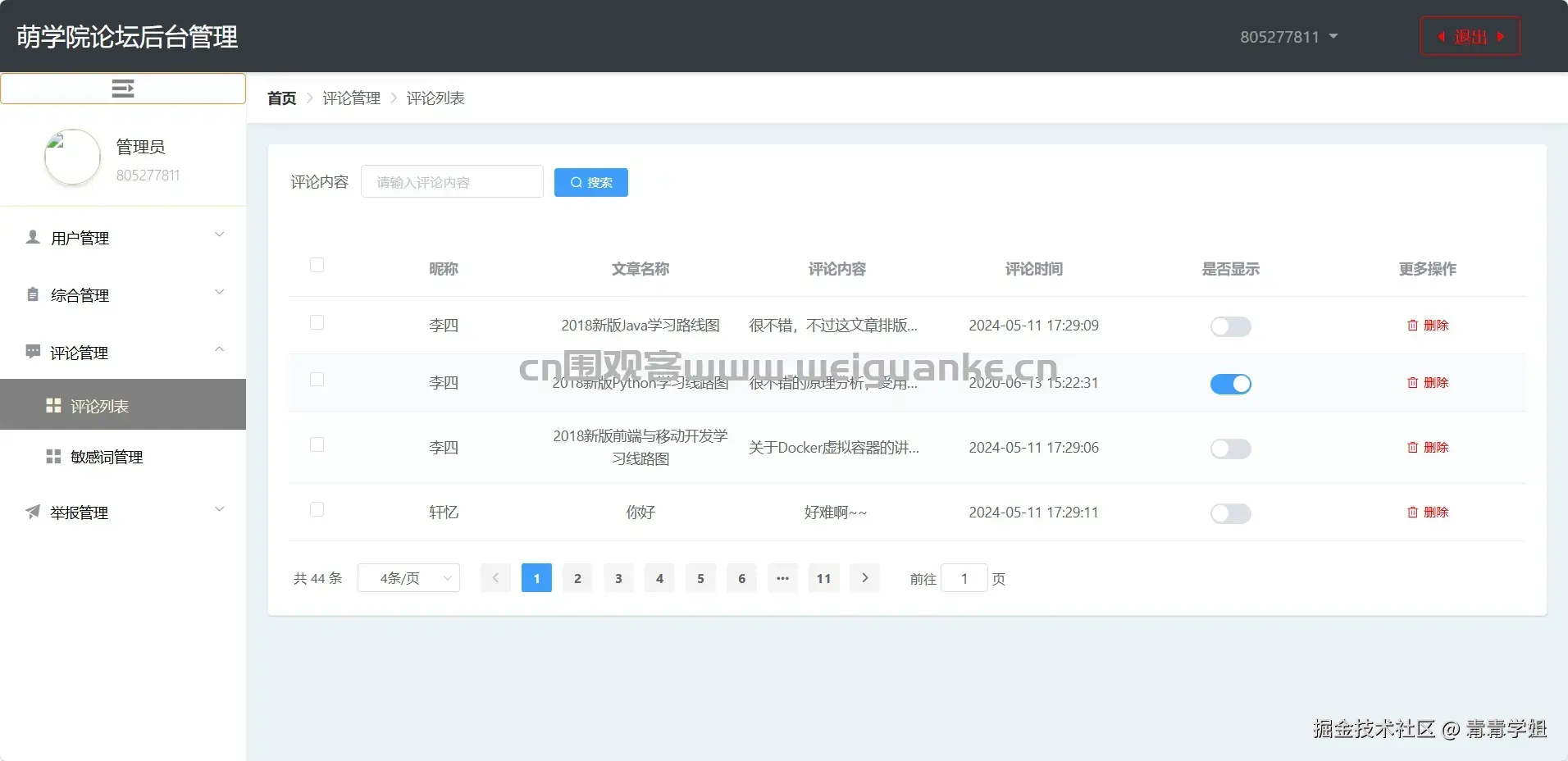The image size is (1568, 761).
Task: Collapse the sidebar with the hamburger icon
Action: tap(123, 89)
